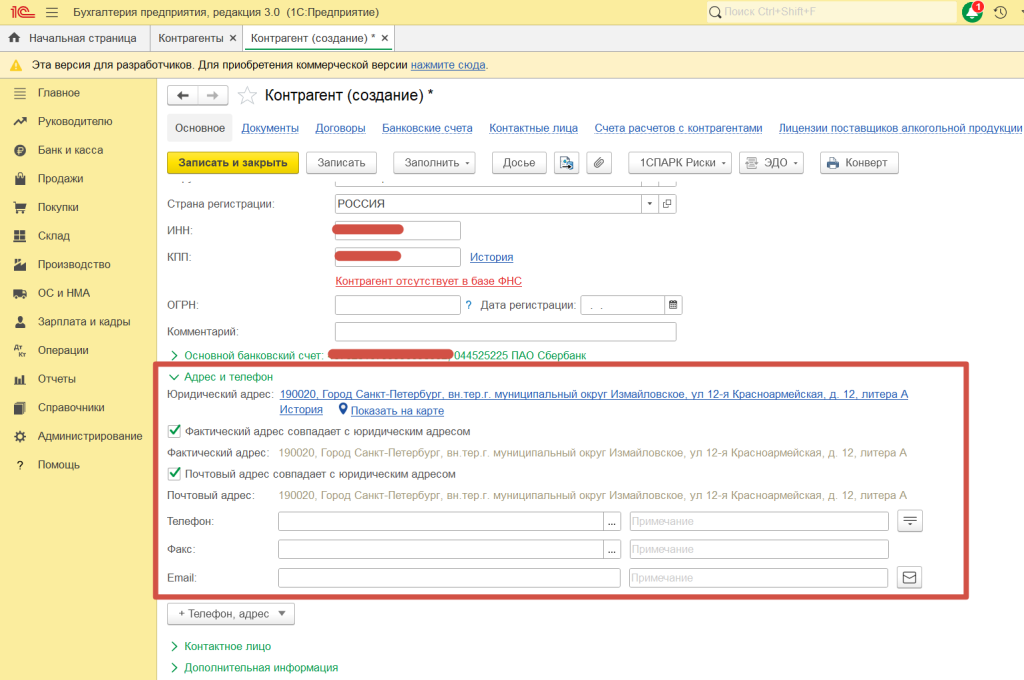
Task: Close the Контрагенты tab
Action: [x=233, y=38]
